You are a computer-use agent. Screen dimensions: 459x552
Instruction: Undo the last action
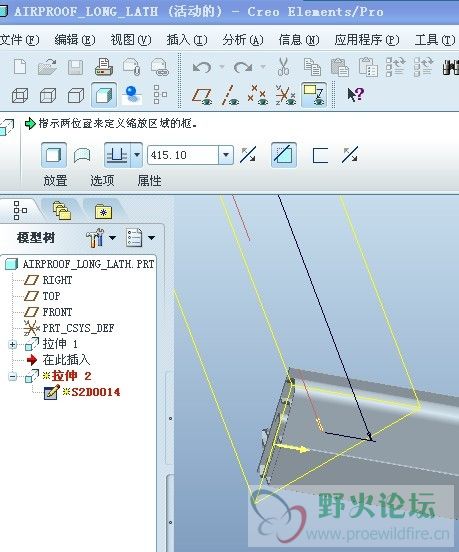pyautogui.click(x=202, y=67)
